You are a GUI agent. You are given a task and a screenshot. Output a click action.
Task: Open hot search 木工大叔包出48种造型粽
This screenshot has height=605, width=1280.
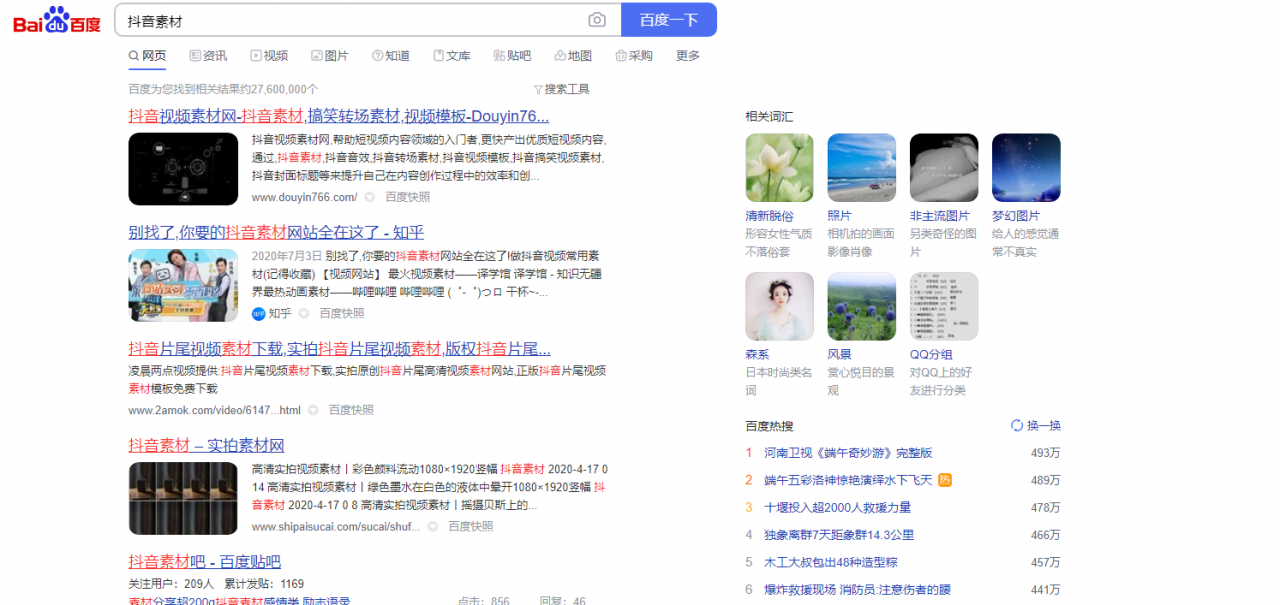pyautogui.click(x=831, y=562)
